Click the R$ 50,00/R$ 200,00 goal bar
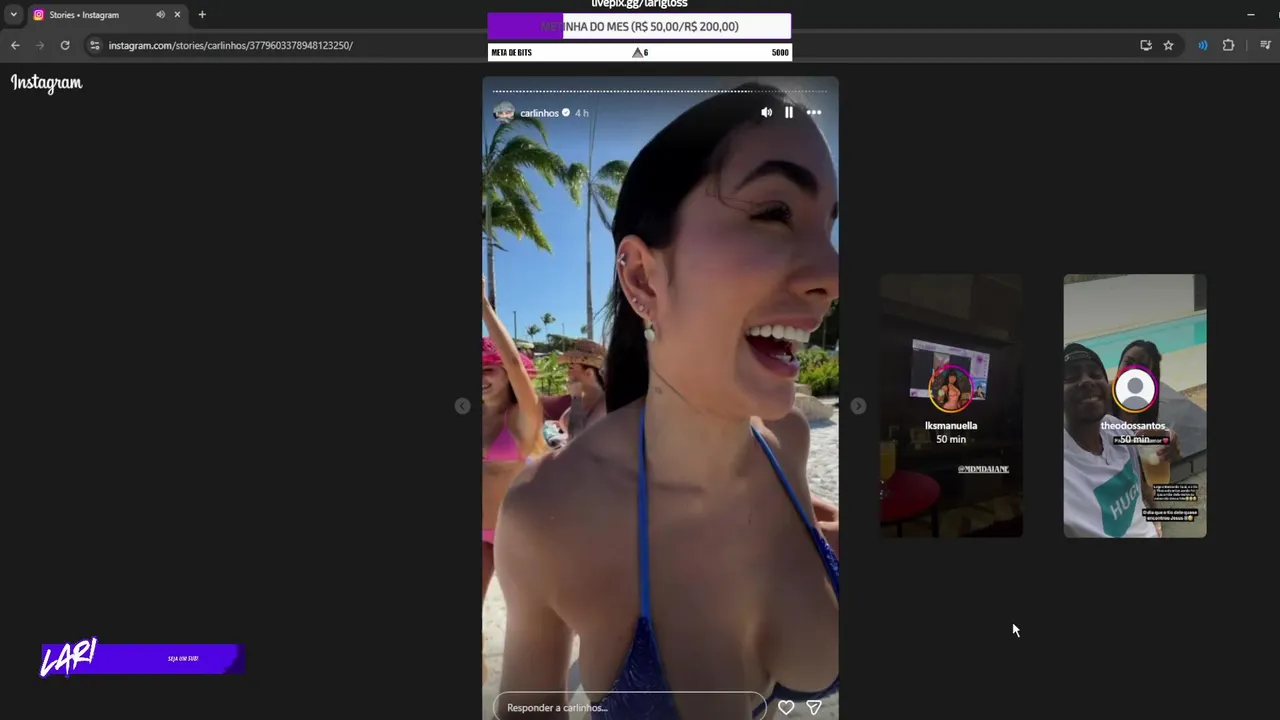The height and width of the screenshot is (720, 1280). click(x=639, y=27)
